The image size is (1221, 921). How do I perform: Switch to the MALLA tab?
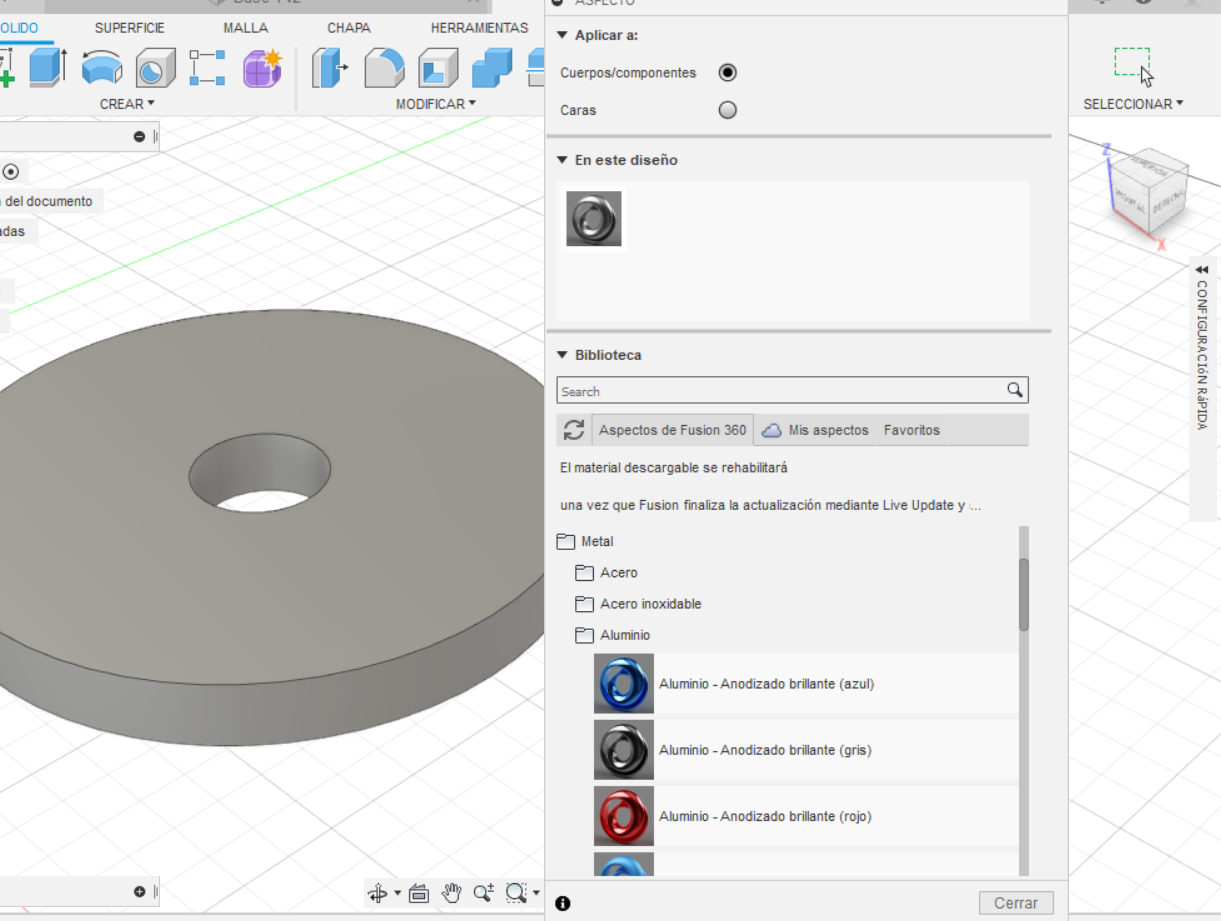pos(246,28)
